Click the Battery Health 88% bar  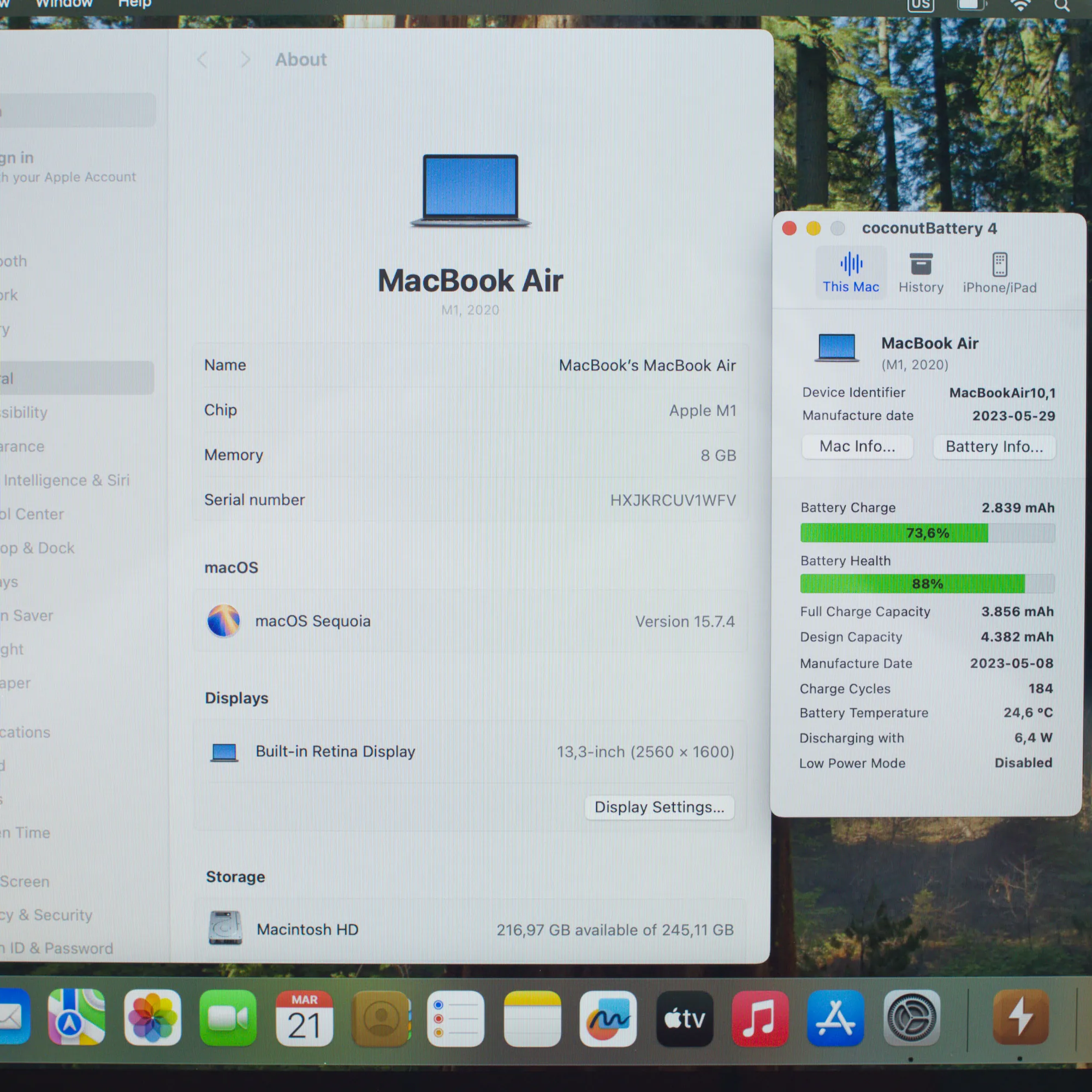(928, 584)
